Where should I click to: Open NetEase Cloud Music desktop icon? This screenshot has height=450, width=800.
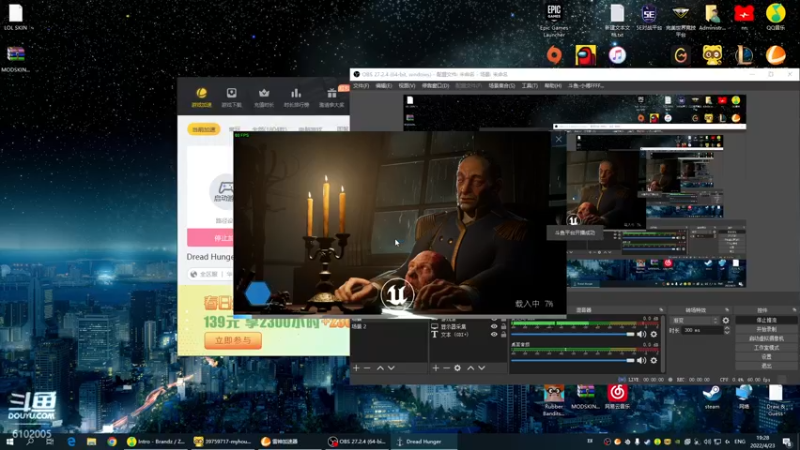click(617, 397)
